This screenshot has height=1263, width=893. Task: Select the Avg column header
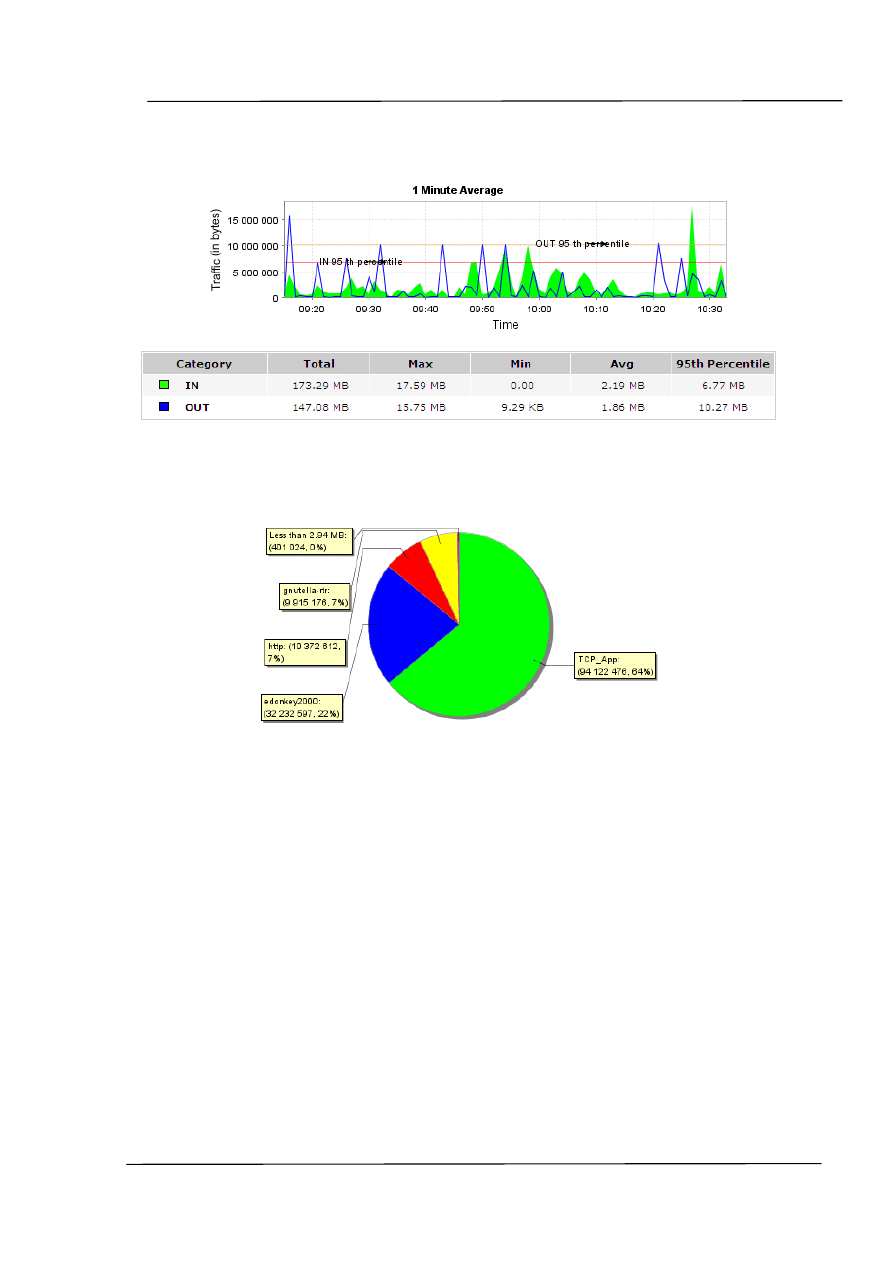(x=621, y=364)
